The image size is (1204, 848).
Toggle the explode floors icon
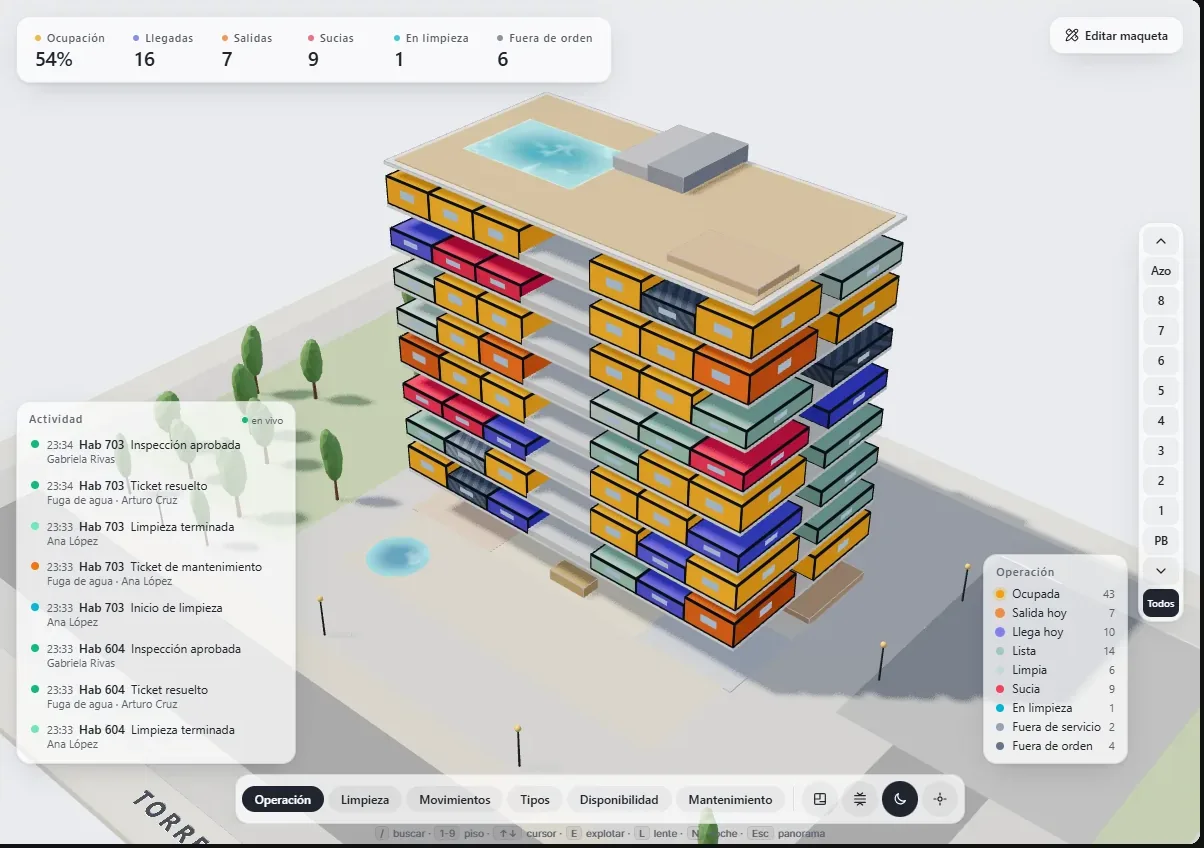pyautogui.click(x=860, y=799)
